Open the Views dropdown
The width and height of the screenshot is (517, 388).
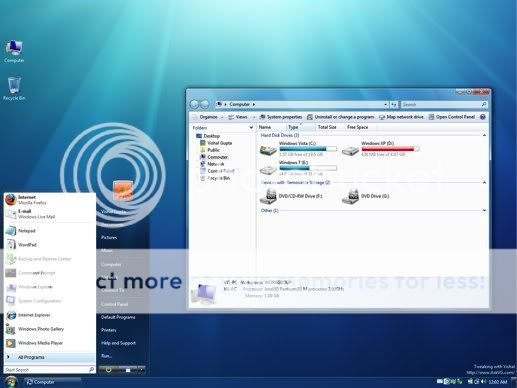241,117
